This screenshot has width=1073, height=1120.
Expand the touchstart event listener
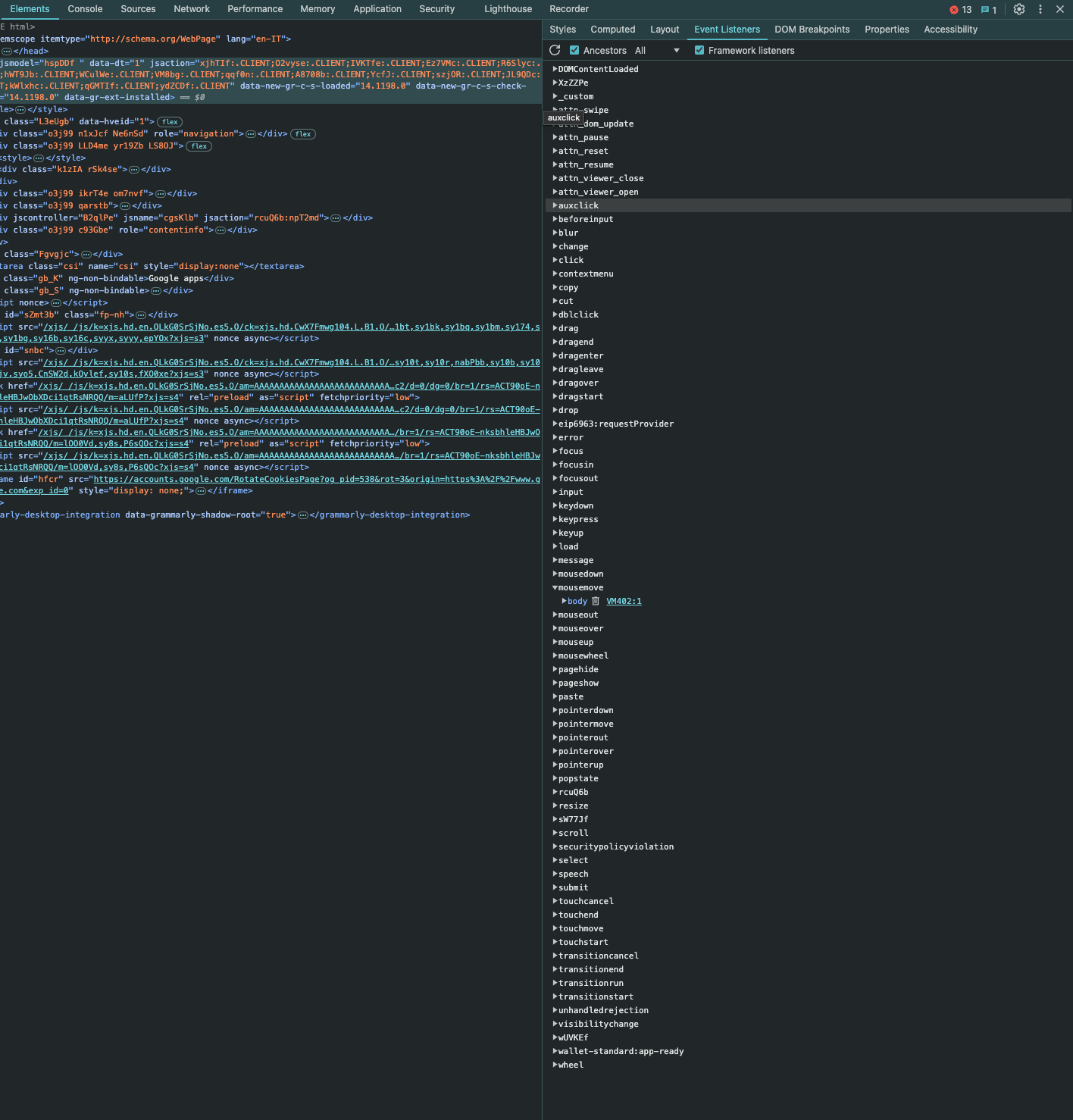pos(555,942)
